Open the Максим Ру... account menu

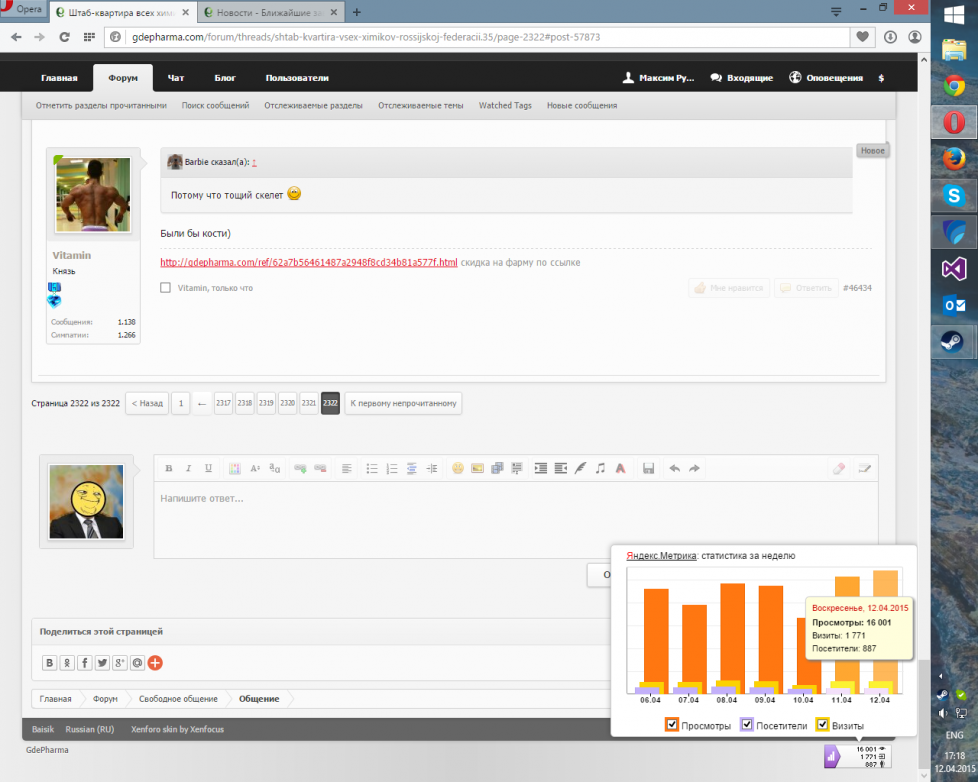pyautogui.click(x=658, y=78)
